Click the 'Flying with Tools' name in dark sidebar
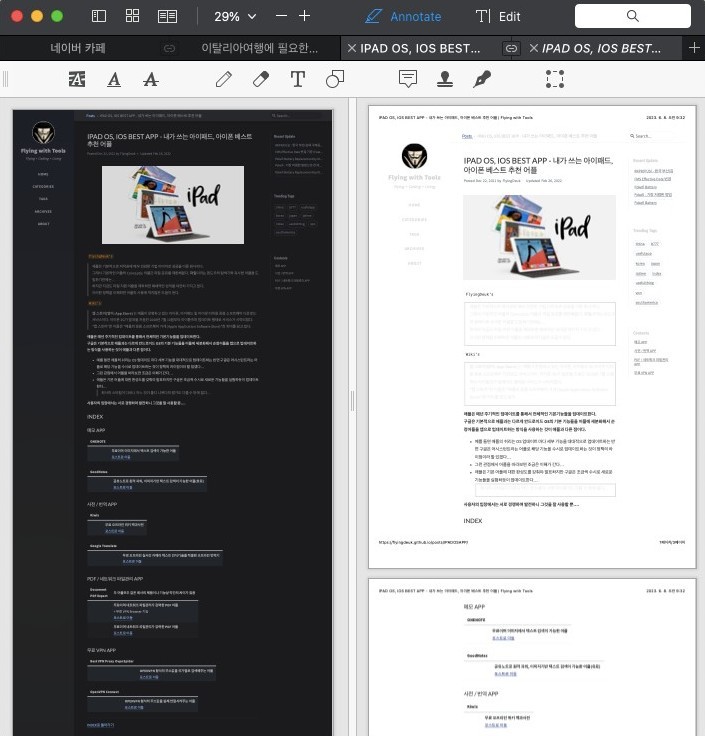The height and width of the screenshot is (736, 705). coord(43,151)
